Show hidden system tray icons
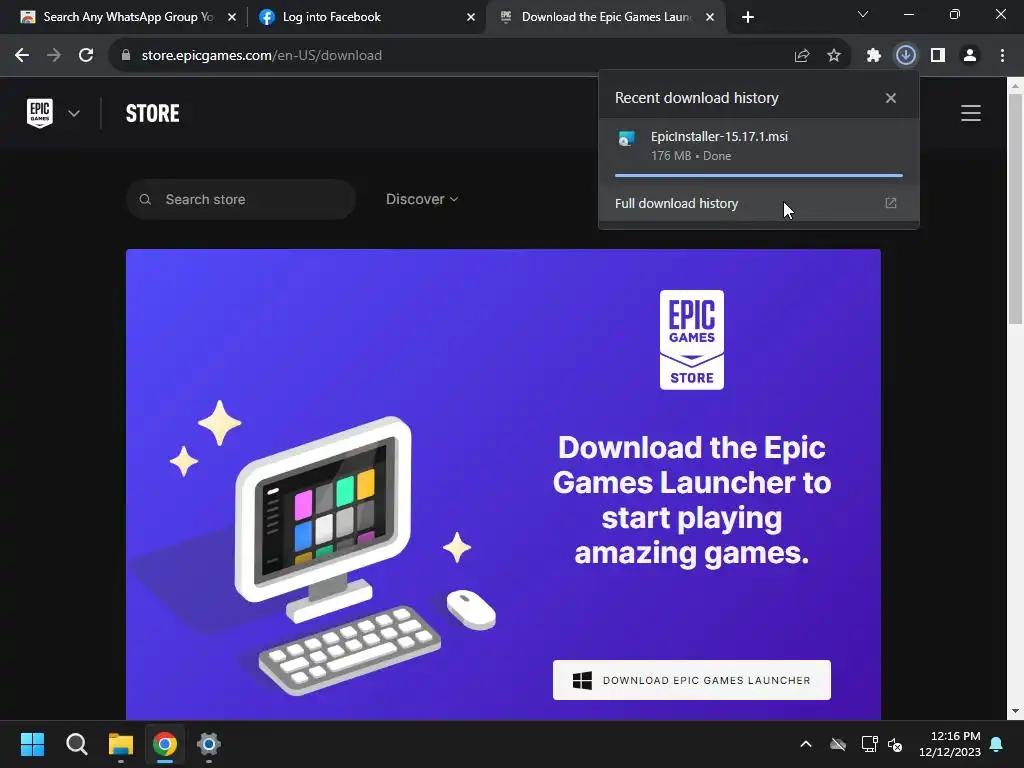 pyautogui.click(x=806, y=744)
